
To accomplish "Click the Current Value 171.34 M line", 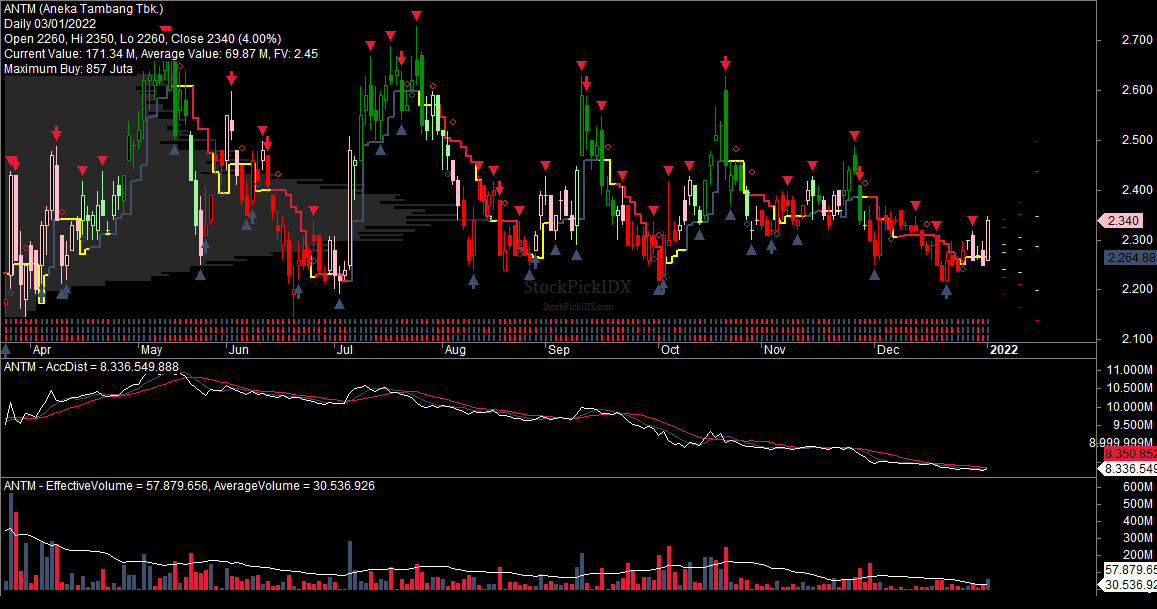I will click(161, 53).
